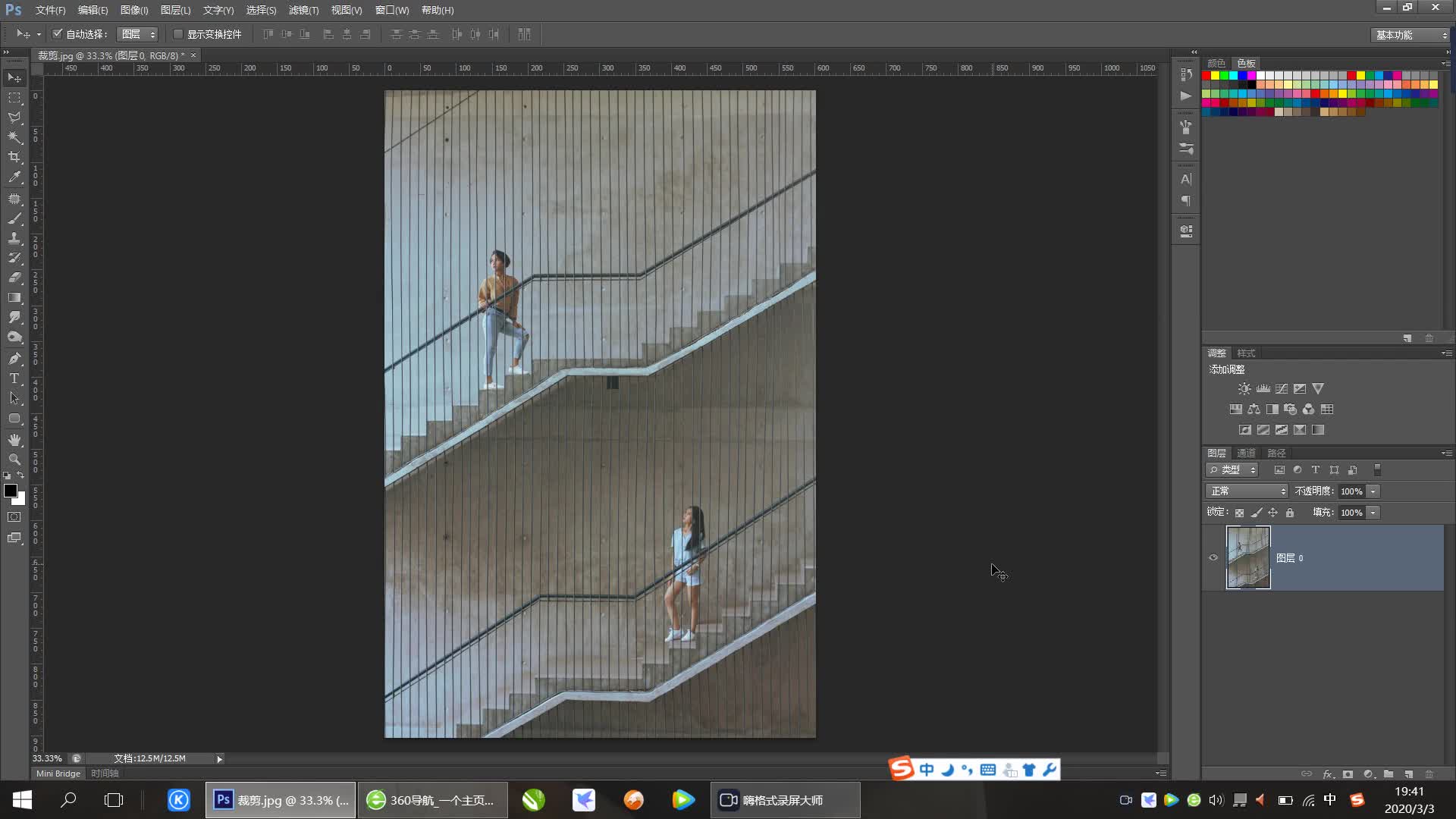Open the blend mode dropdown
Screen dimensions: 1456x819
(1247, 491)
